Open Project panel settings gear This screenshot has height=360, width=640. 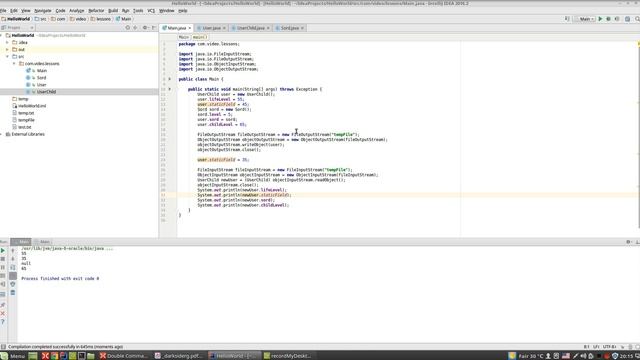tap(145, 28)
